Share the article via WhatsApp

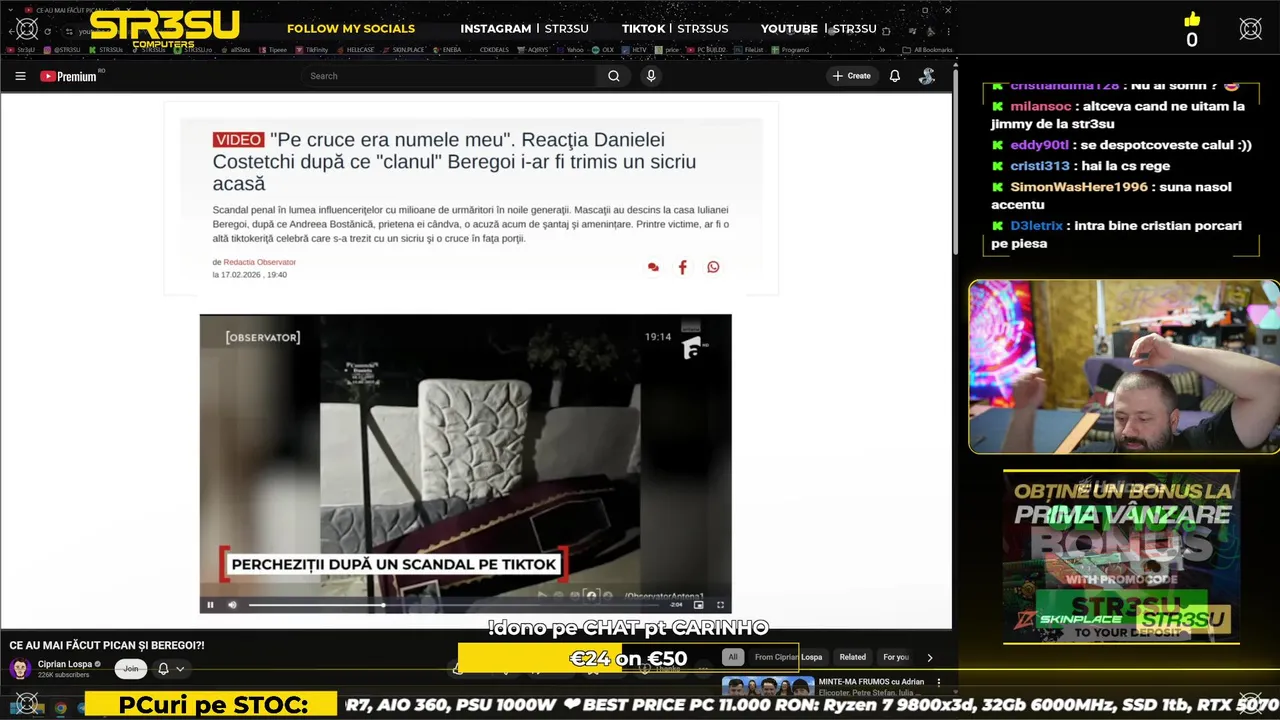tap(713, 267)
